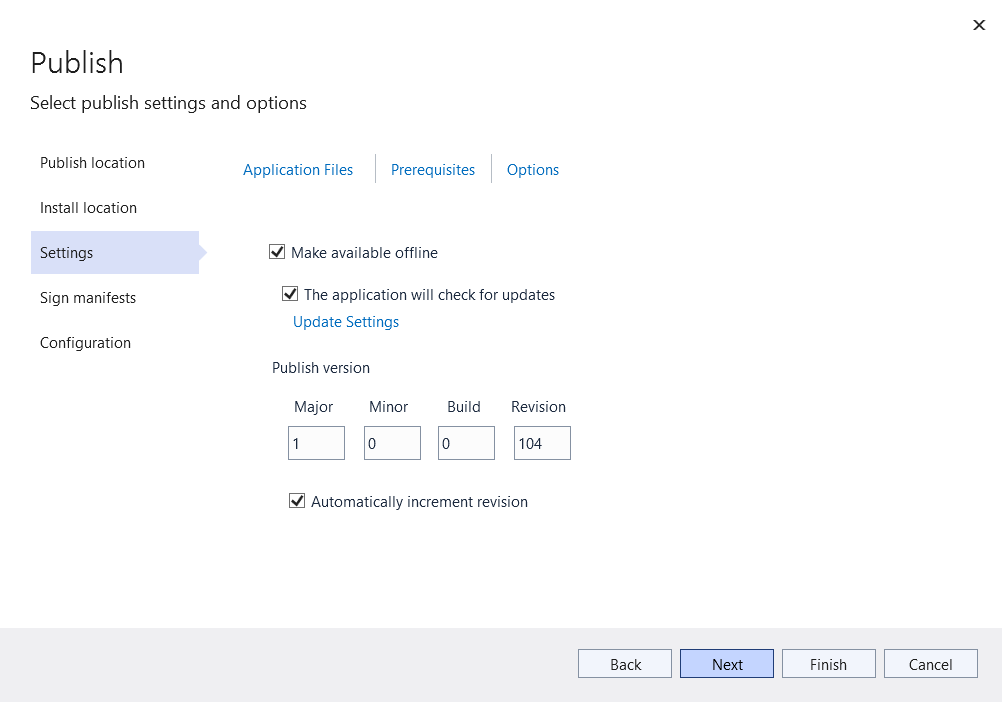Go to the Configuration page
Image resolution: width=1002 pixels, height=702 pixels.
[85, 342]
